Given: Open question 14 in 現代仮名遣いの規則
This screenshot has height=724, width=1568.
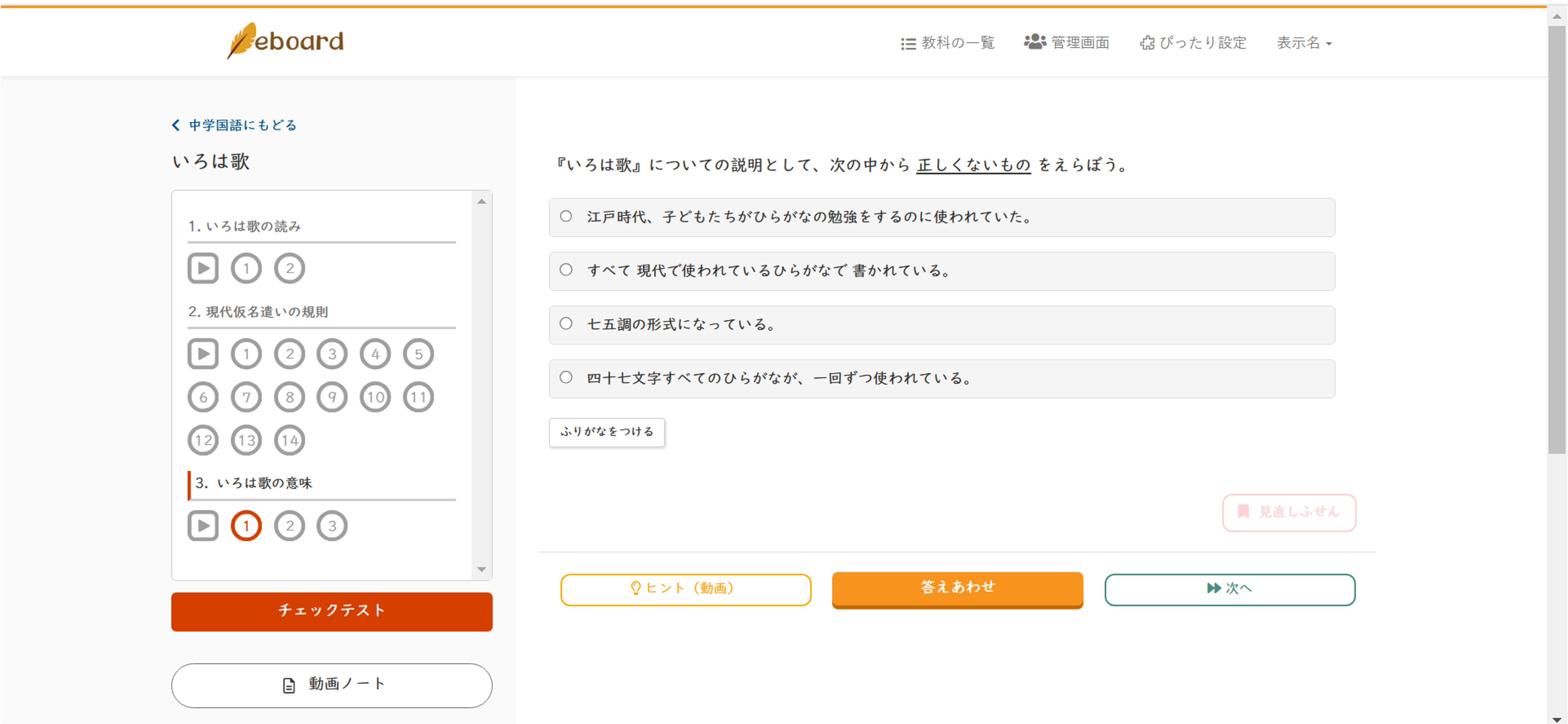Looking at the screenshot, I should pos(289,440).
